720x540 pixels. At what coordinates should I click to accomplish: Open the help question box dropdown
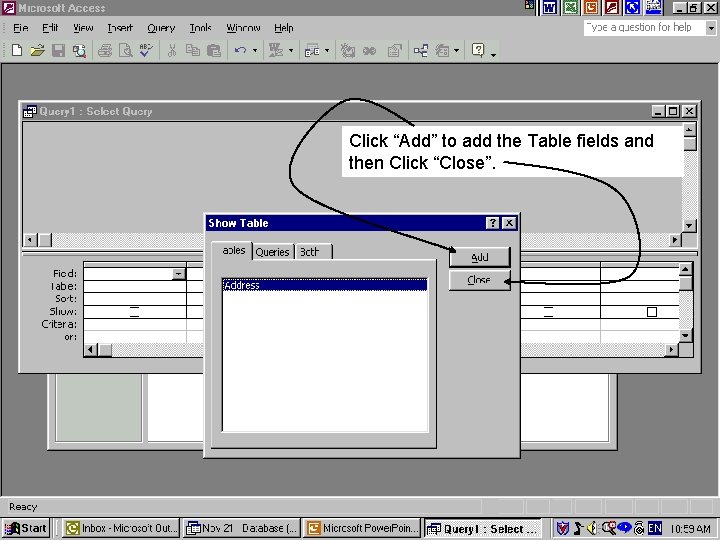711,28
